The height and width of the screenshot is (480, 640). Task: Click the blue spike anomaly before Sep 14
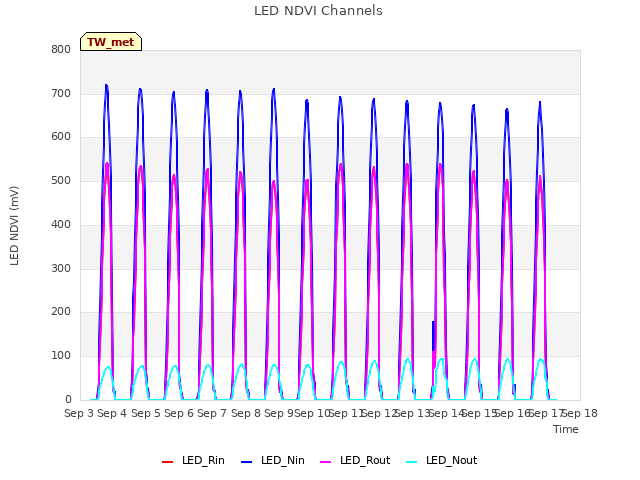coord(433,336)
